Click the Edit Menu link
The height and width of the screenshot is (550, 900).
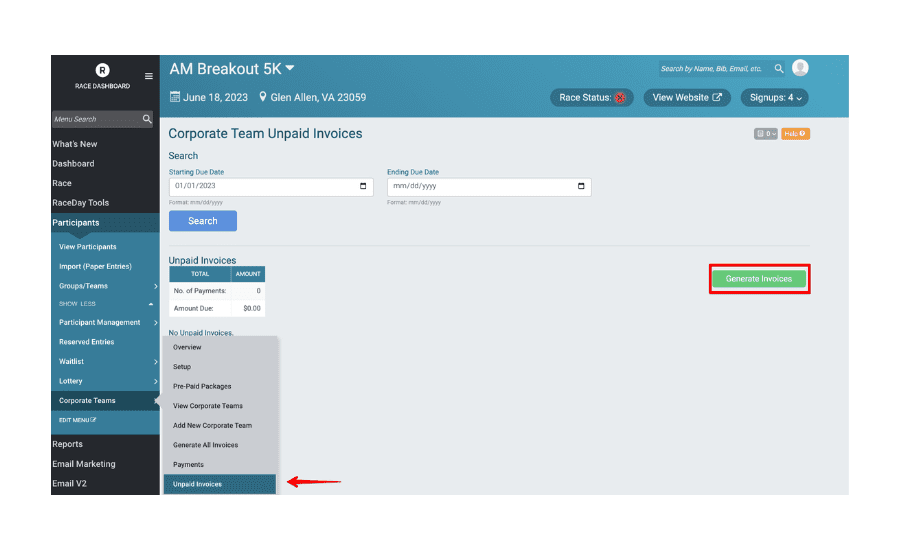pos(77,420)
